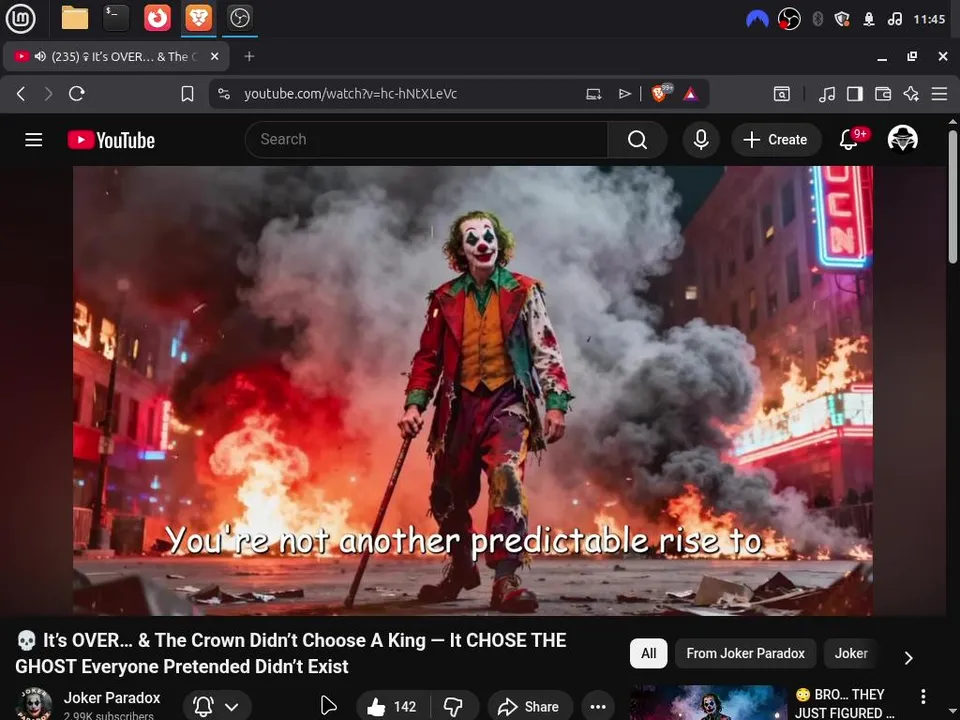Viewport: 960px width, 720px height.
Task: Show more filter chips with arrow
Action: pyautogui.click(x=909, y=657)
